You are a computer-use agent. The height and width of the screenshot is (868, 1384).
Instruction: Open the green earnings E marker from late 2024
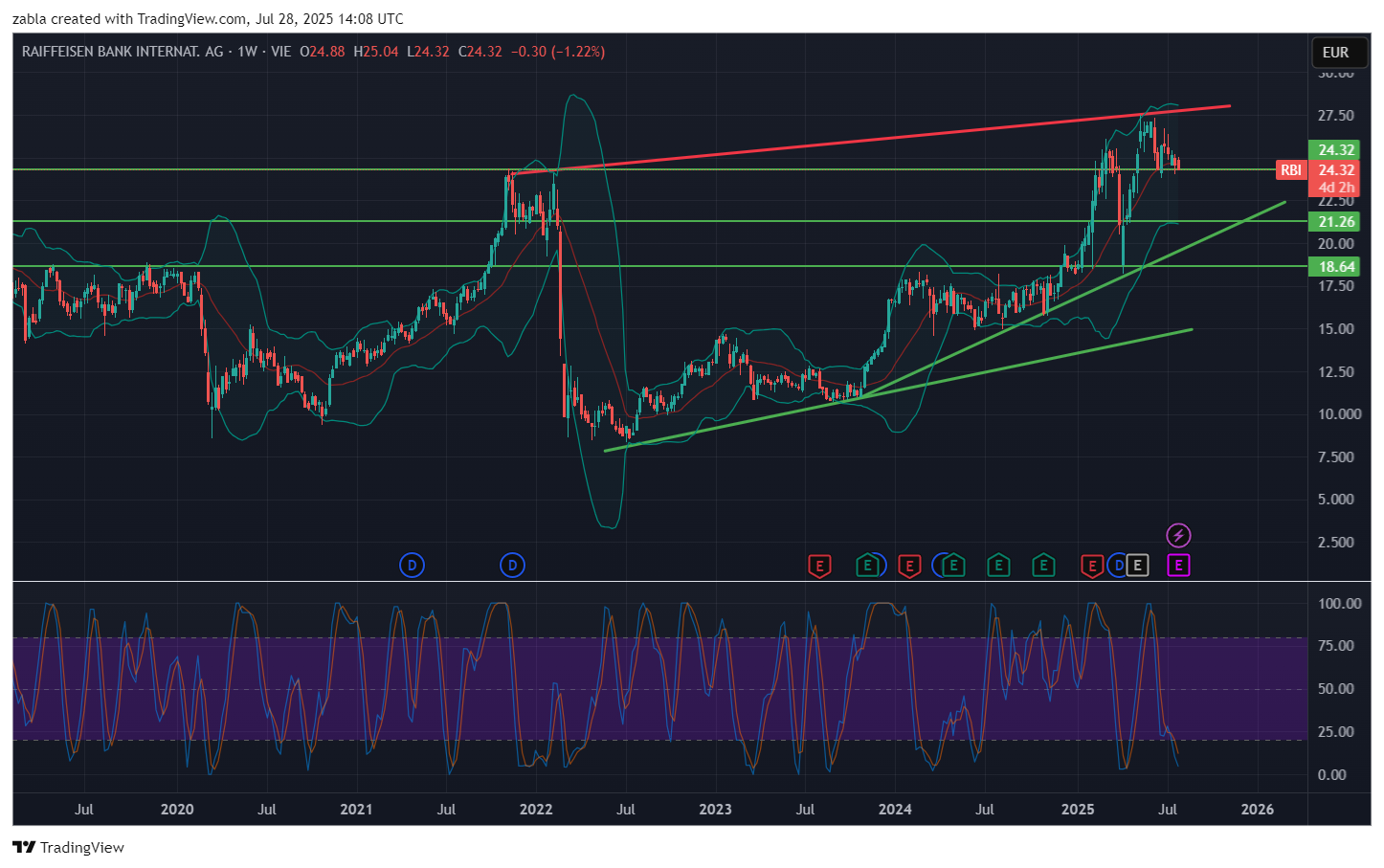[x=1043, y=566]
